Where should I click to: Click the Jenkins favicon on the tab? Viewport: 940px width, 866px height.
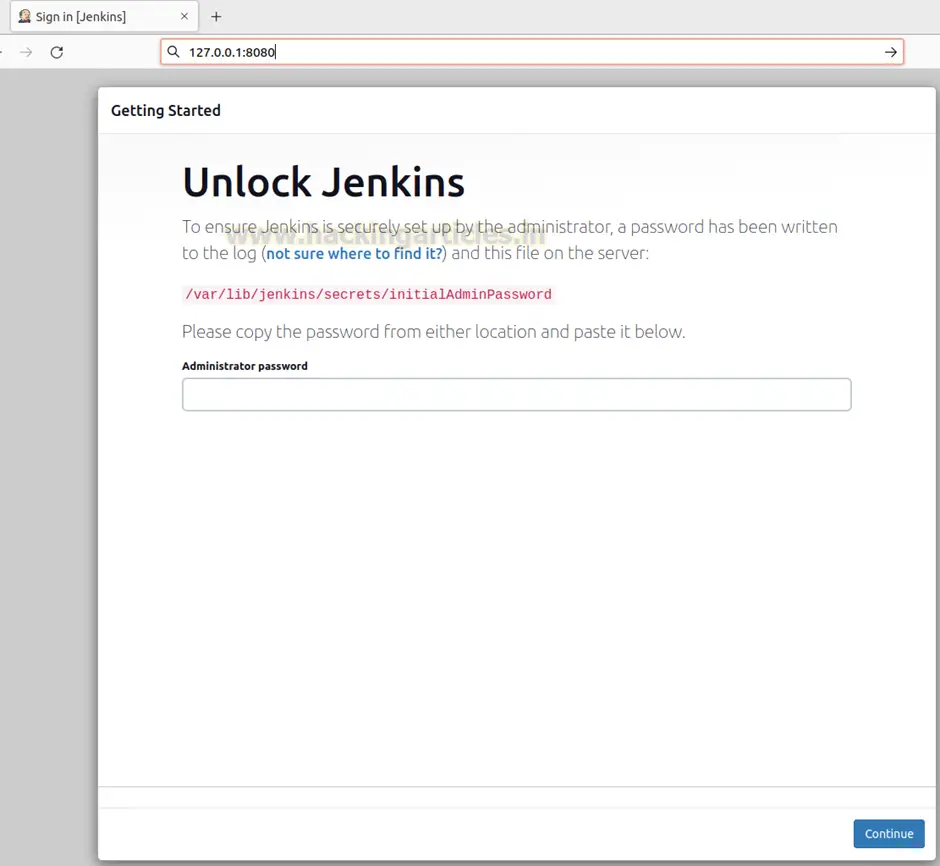click(25, 16)
